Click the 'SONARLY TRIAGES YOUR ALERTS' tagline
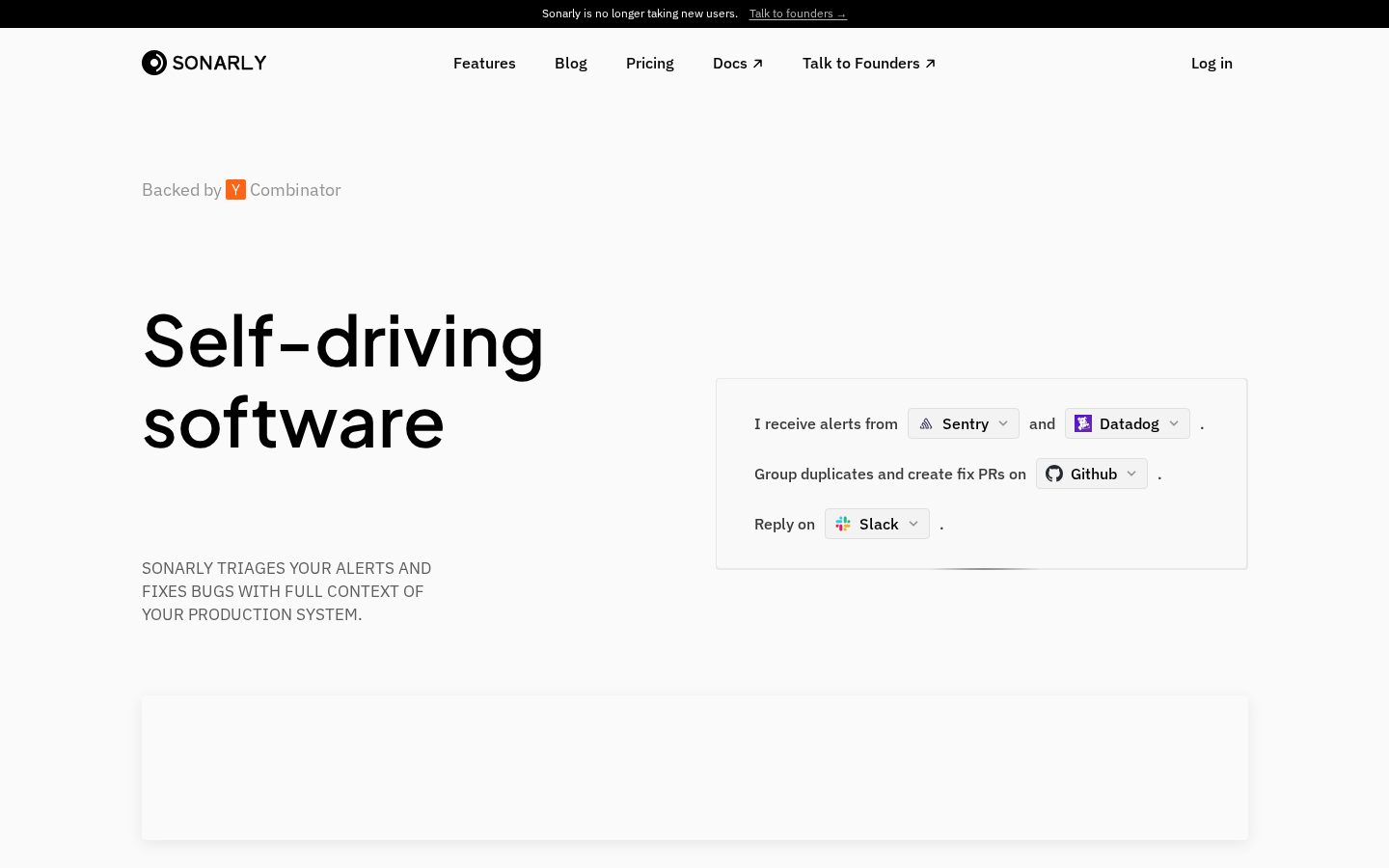The image size is (1389, 868). tap(286, 591)
